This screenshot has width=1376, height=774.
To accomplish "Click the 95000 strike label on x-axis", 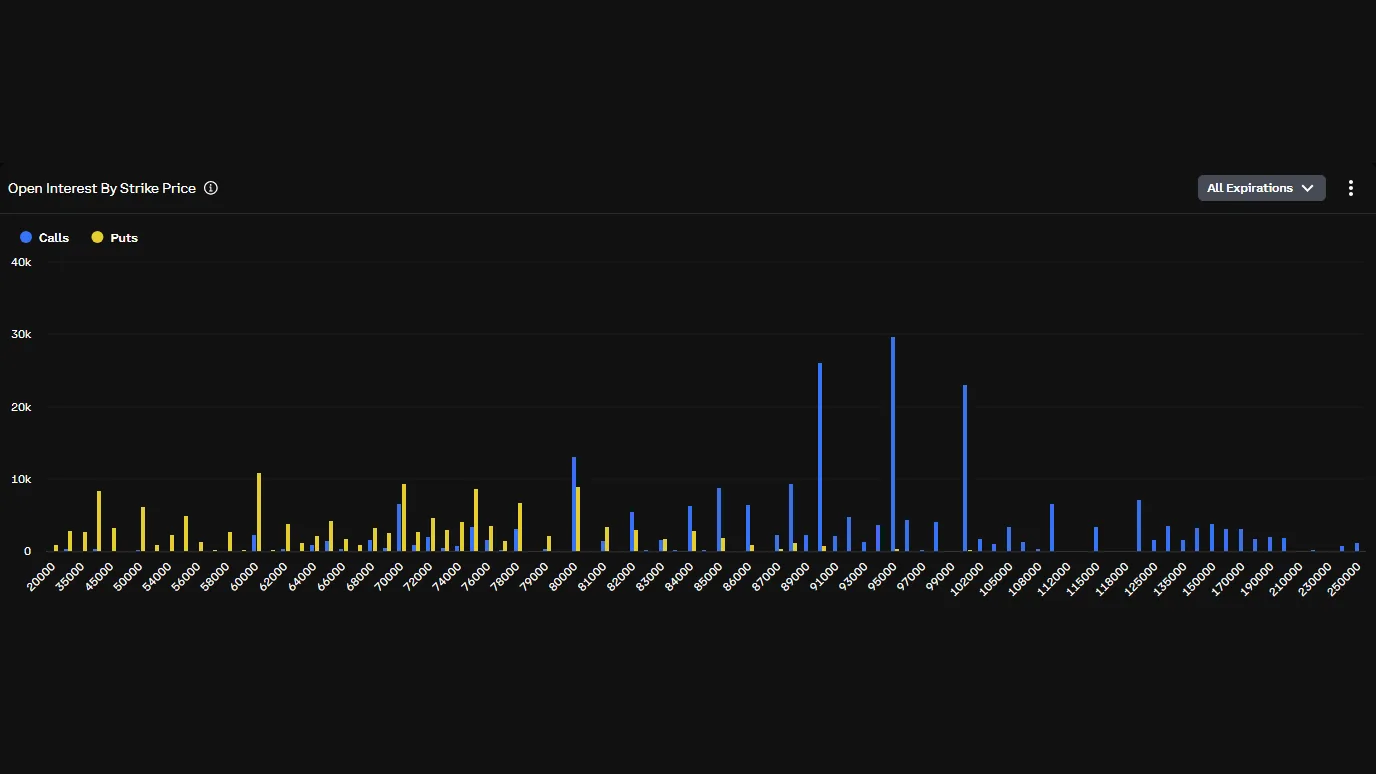I will pyautogui.click(x=883, y=576).
